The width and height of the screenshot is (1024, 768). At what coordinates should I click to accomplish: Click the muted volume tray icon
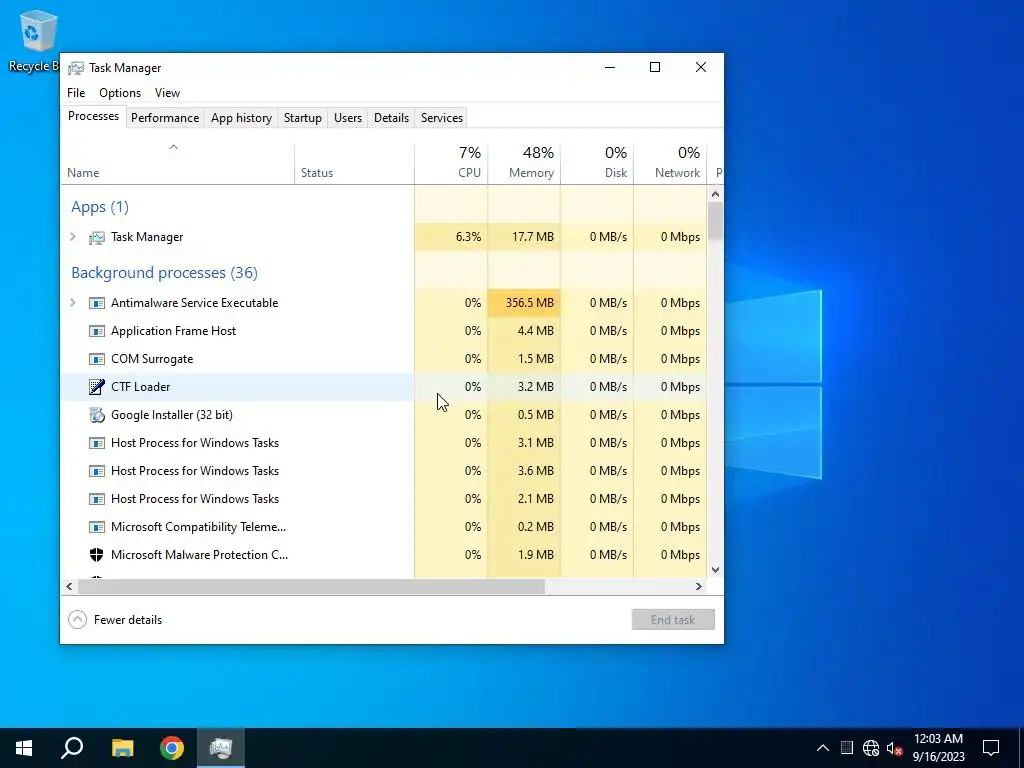(895, 748)
